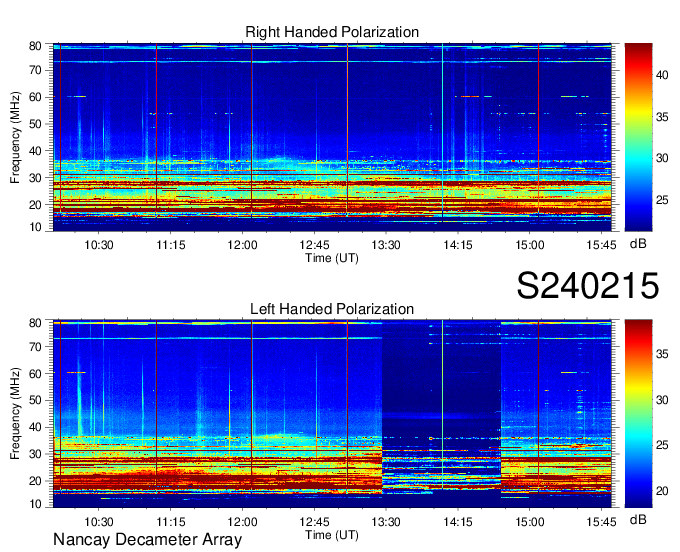Click the 14:15 tick label on lower plot
The image size is (680, 552).
[x=458, y=522]
